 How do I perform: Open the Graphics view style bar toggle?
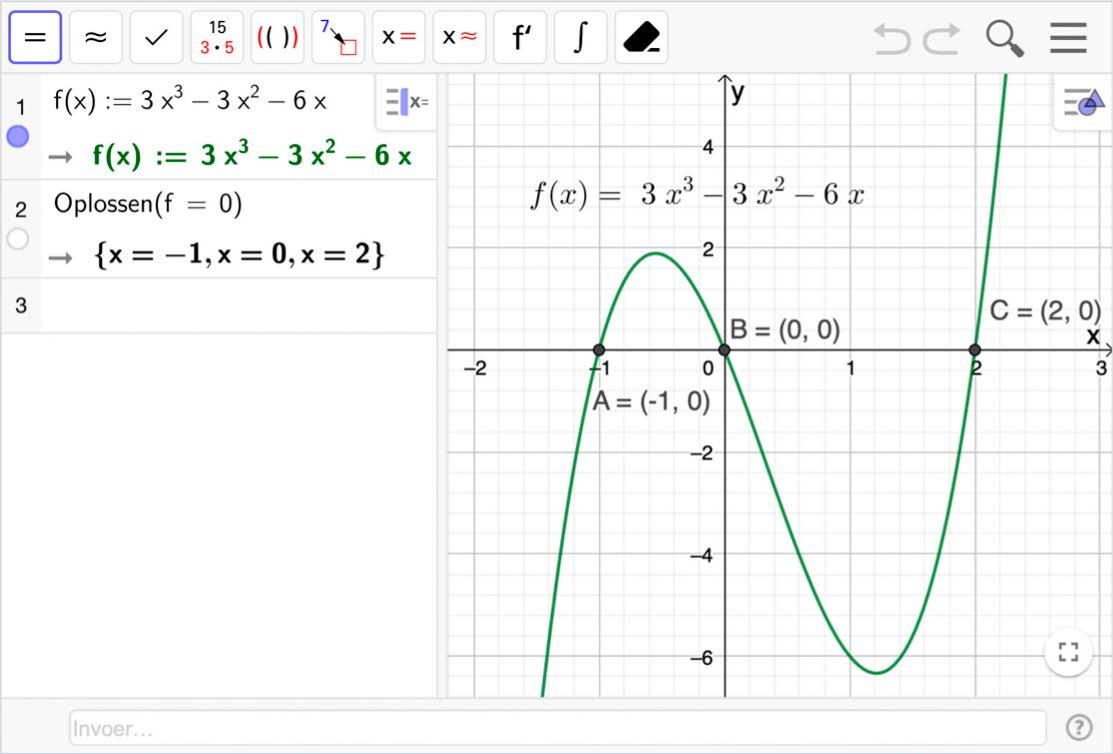[x=1083, y=102]
